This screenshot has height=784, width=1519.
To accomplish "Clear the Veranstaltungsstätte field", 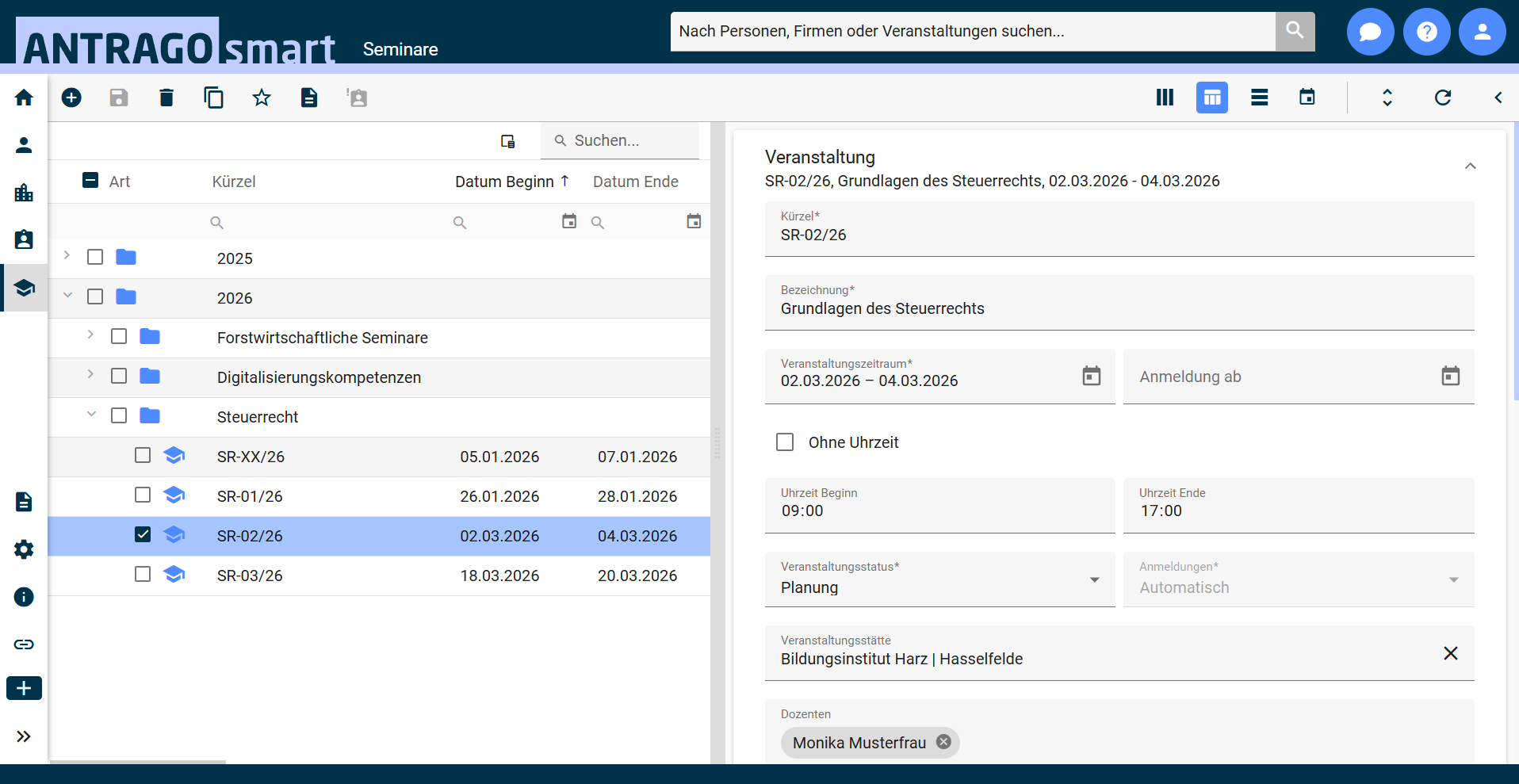I will coord(1450,653).
